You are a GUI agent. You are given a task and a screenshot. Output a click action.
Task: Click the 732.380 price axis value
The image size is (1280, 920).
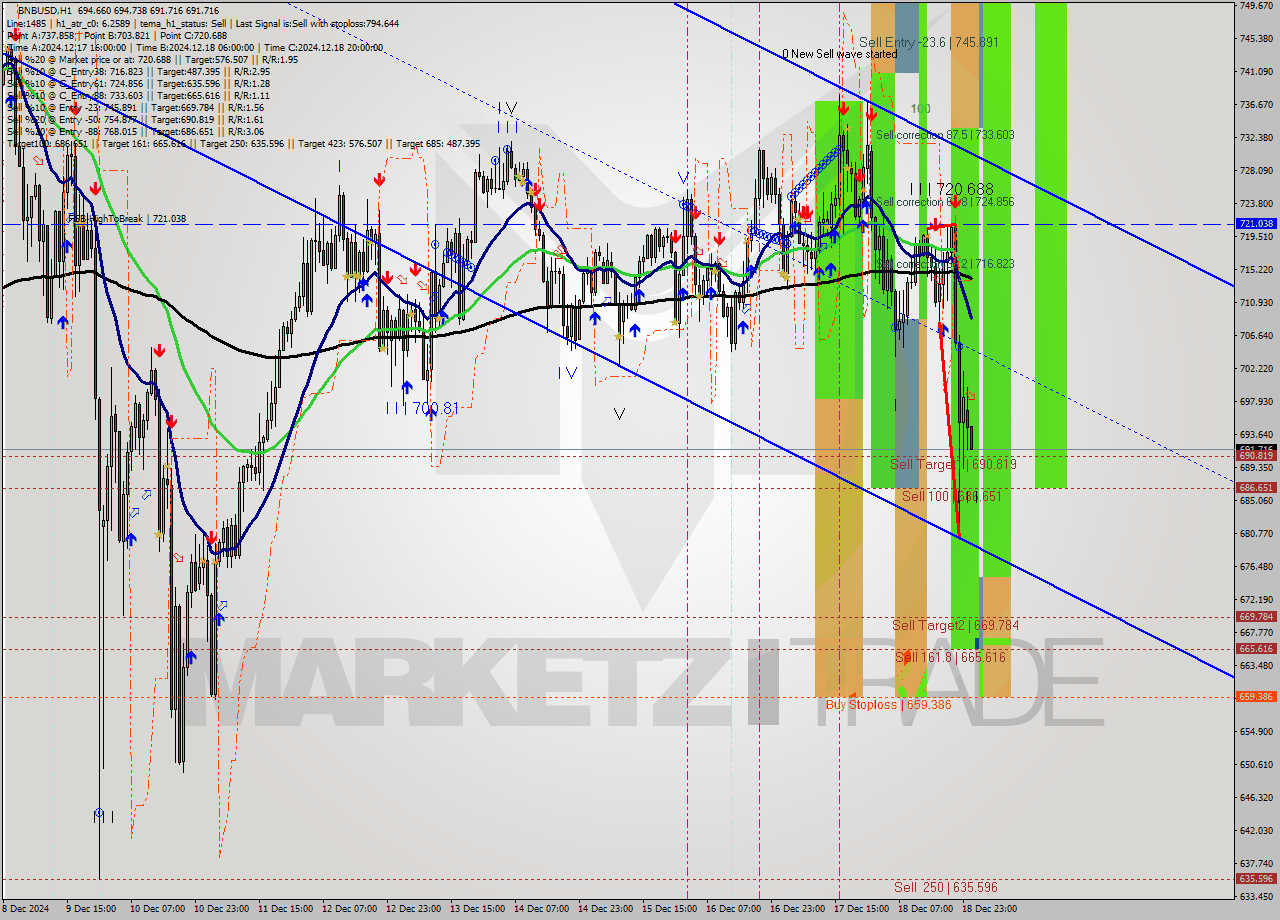pyautogui.click(x=1256, y=138)
